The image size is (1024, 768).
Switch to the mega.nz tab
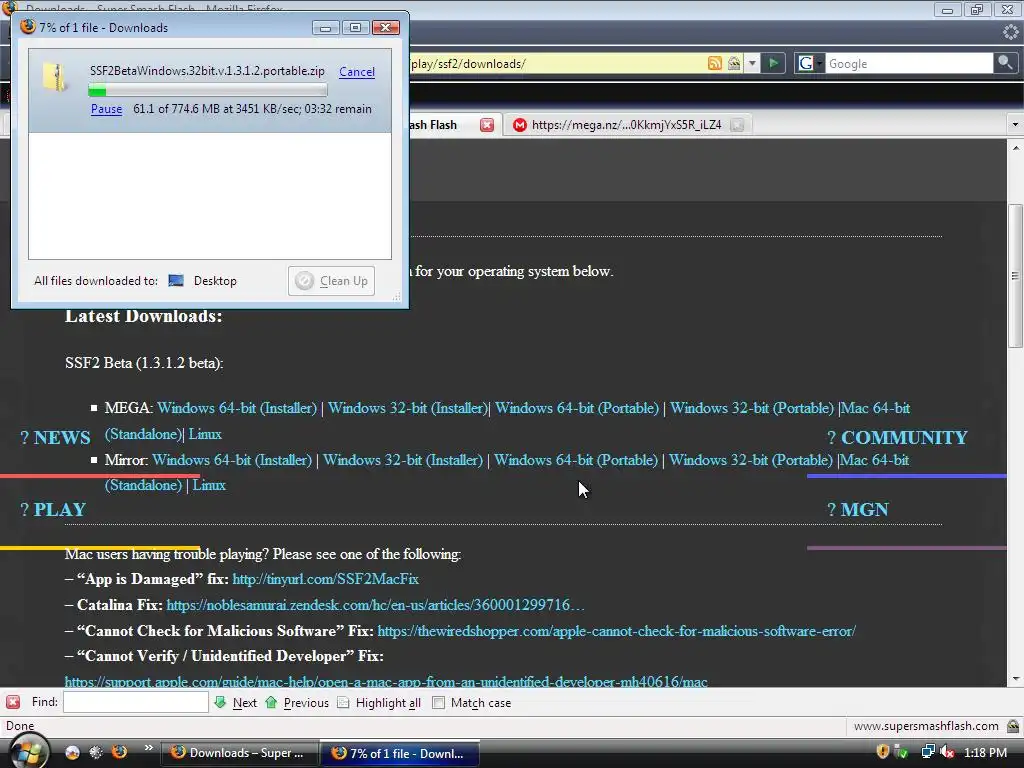coord(626,125)
